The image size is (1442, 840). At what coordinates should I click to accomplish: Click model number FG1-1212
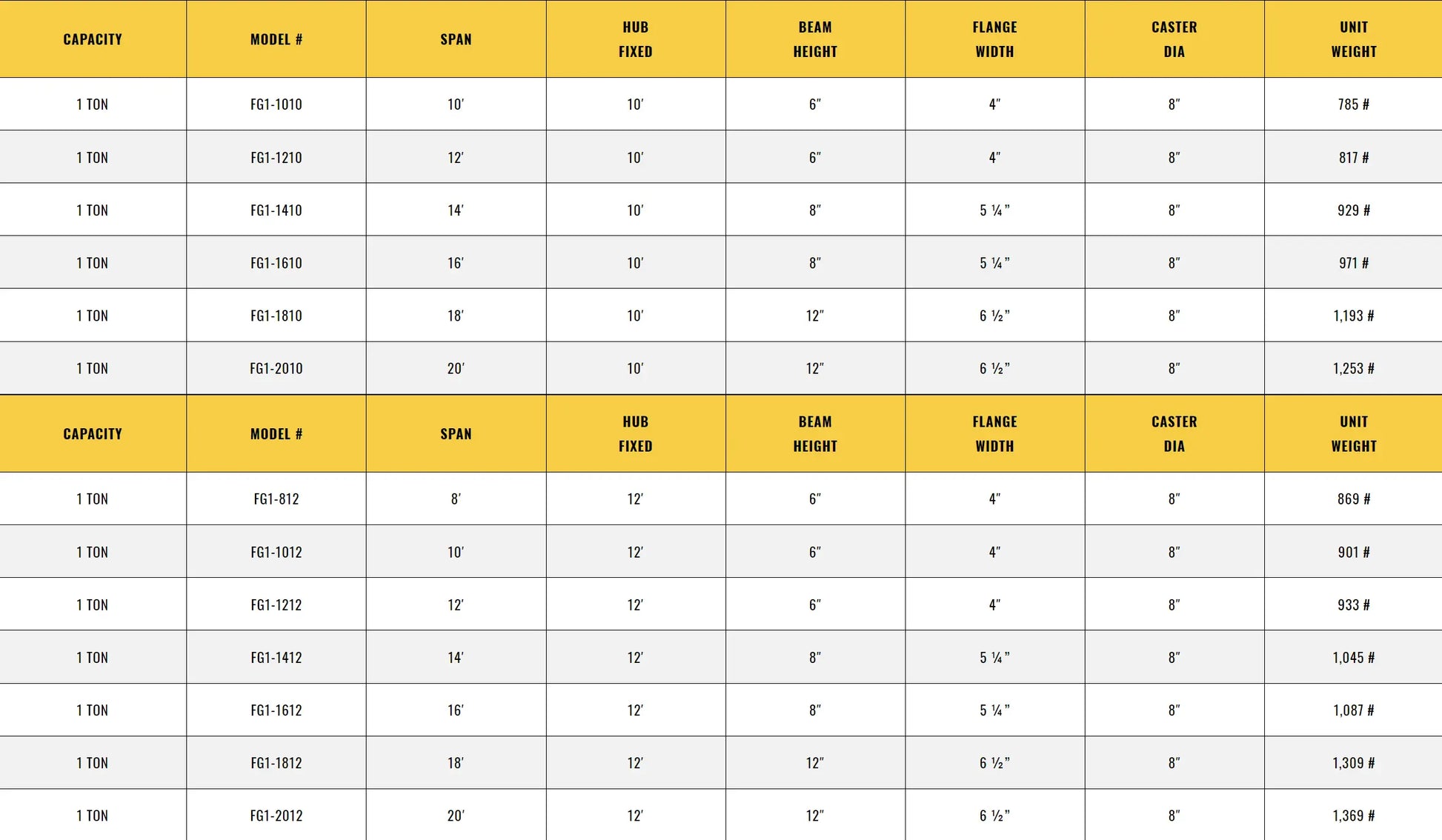coord(276,604)
